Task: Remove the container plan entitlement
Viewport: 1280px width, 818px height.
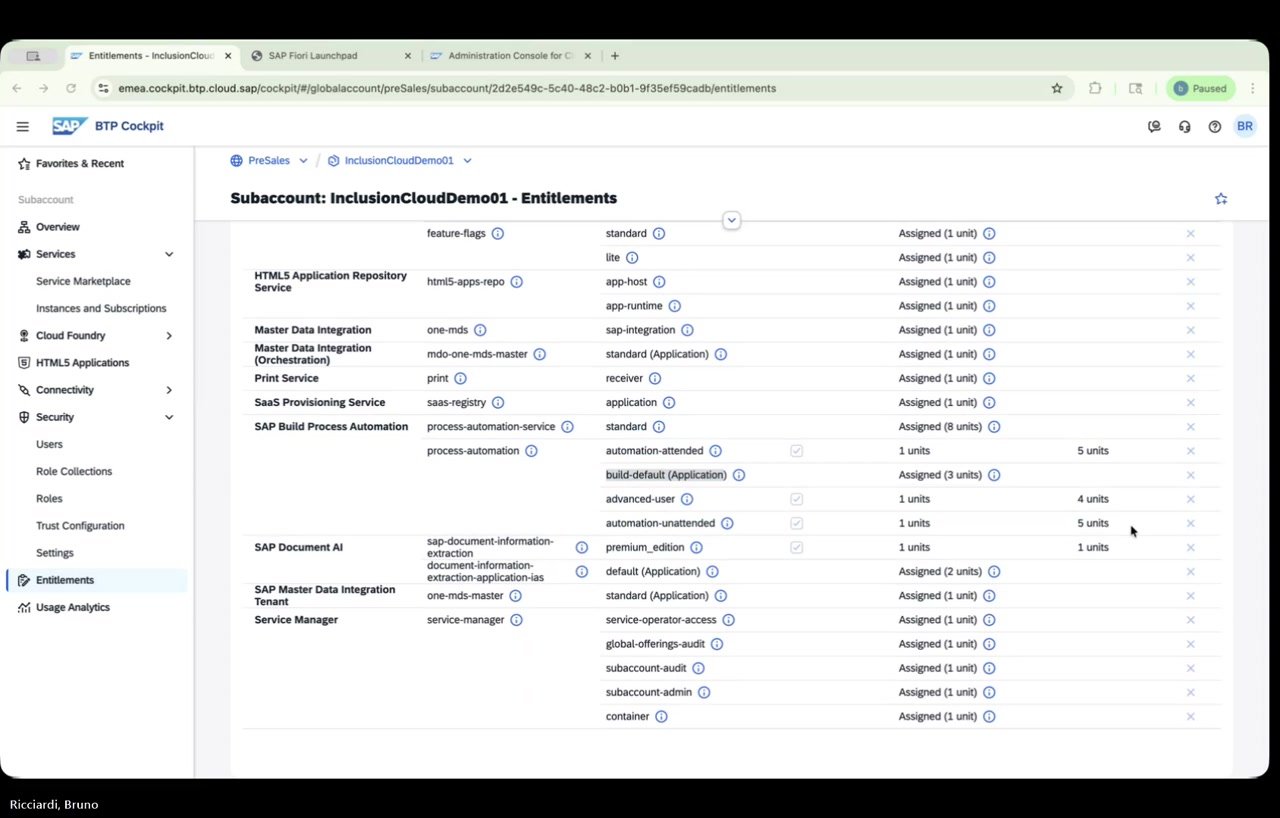Action: (x=1190, y=716)
